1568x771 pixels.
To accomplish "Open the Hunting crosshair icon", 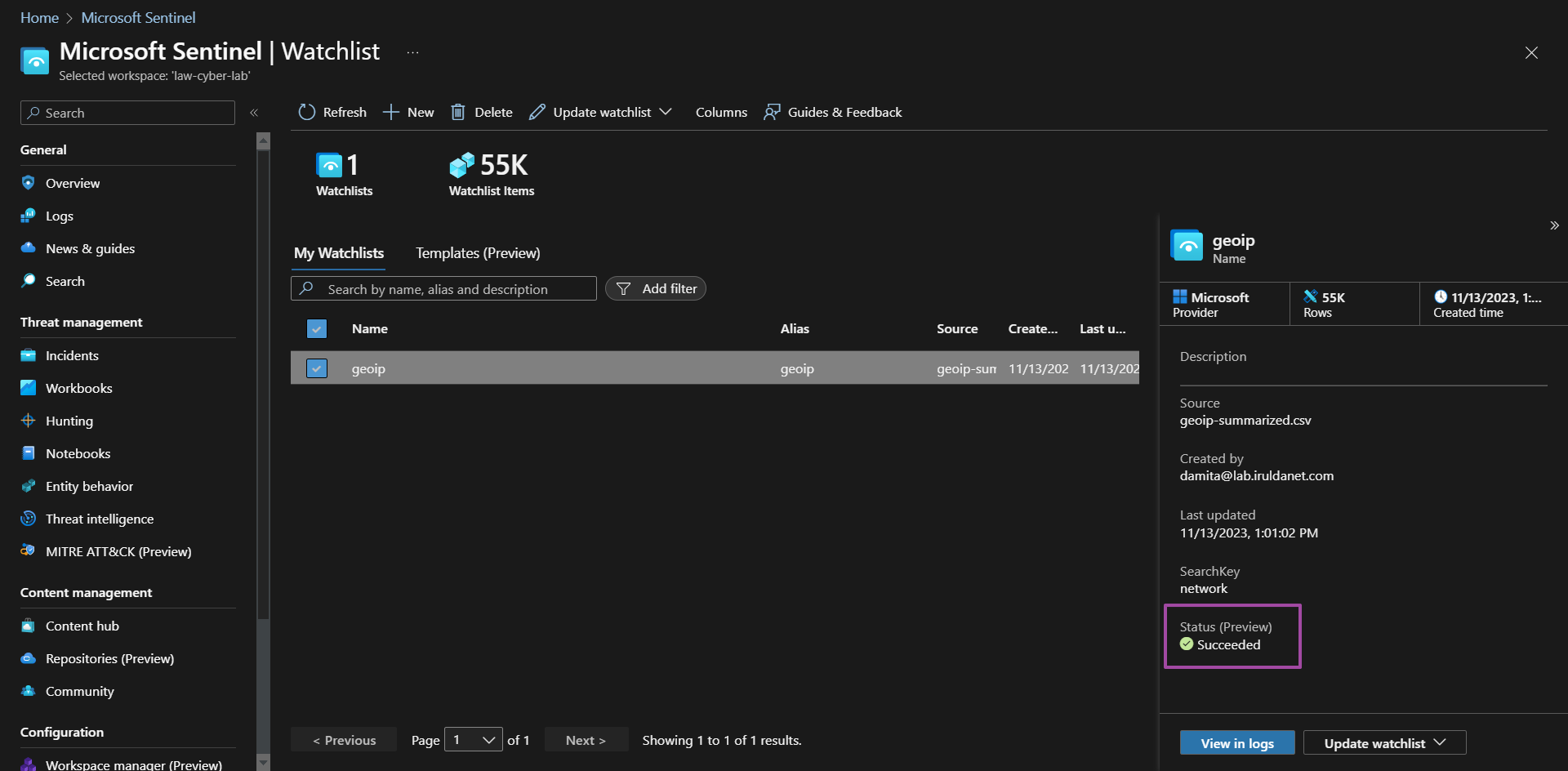I will (29, 421).
